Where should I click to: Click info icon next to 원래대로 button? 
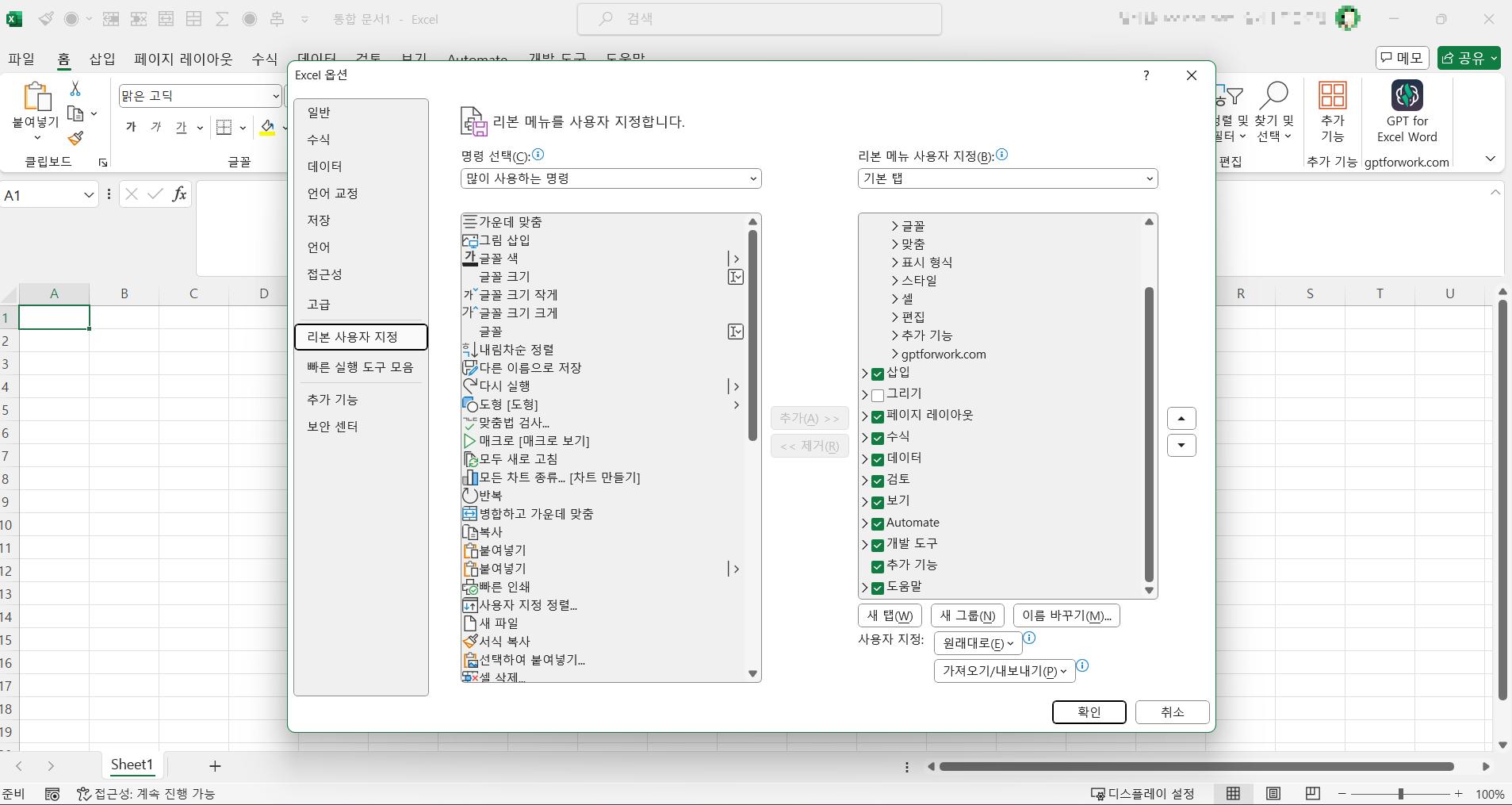(x=1029, y=638)
